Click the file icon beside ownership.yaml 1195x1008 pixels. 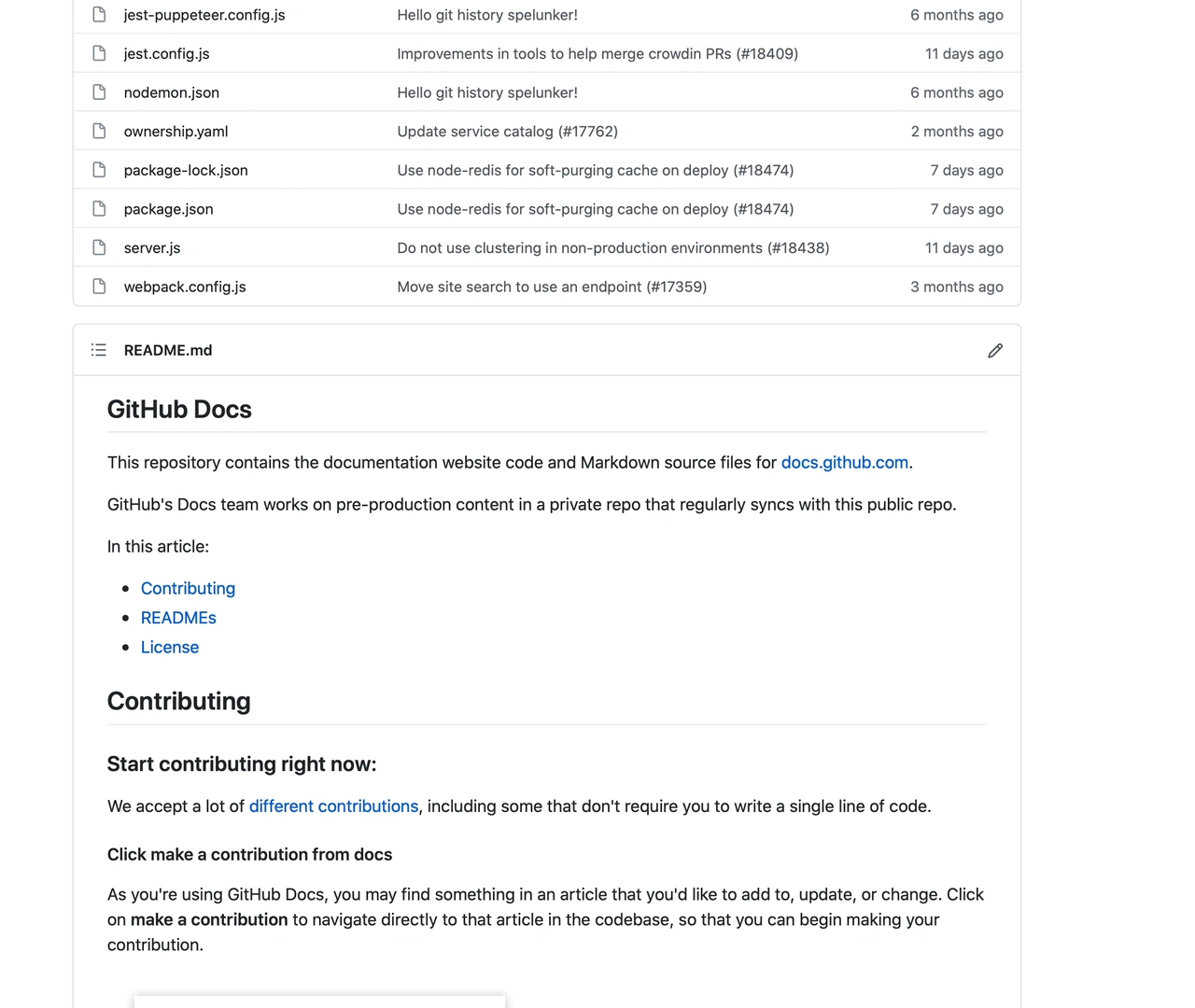click(99, 131)
